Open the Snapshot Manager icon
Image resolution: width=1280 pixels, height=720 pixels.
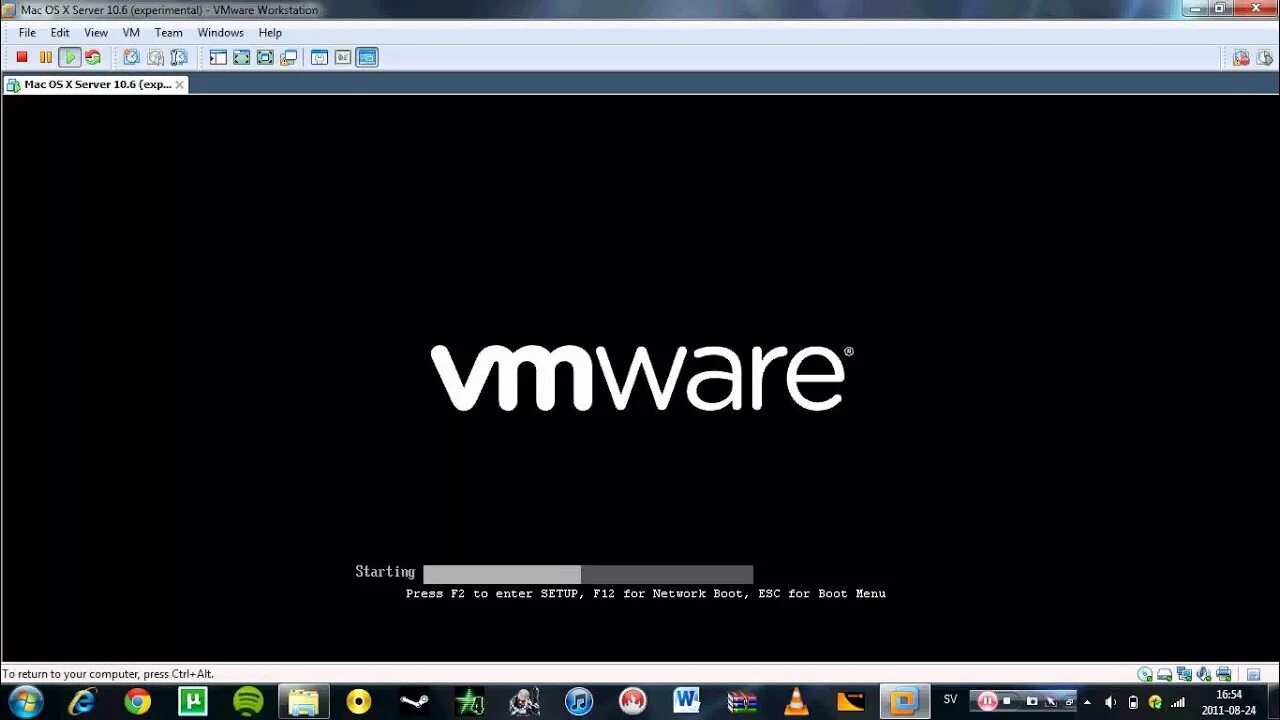pyautogui.click(x=178, y=58)
